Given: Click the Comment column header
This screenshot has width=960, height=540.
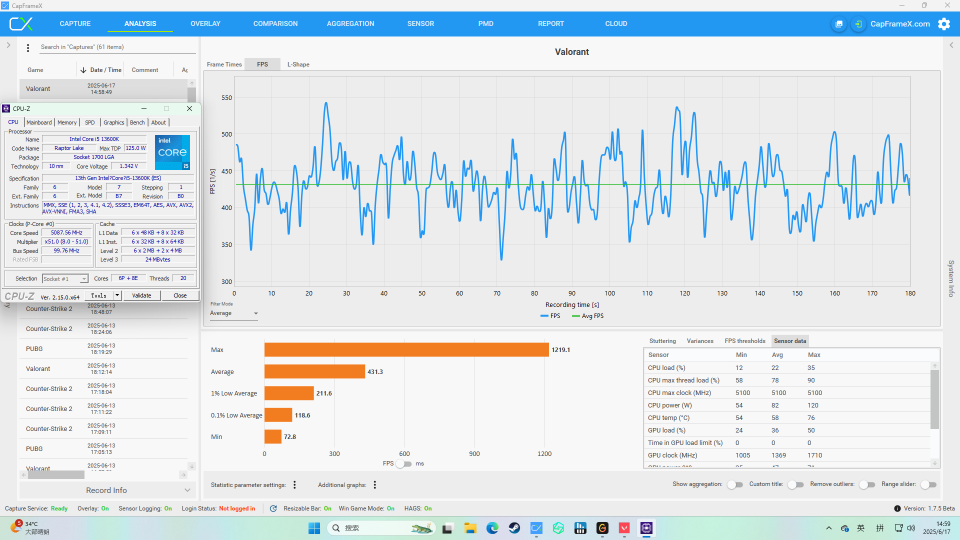Looking at the screenshot, I should (x=145, y=70).
